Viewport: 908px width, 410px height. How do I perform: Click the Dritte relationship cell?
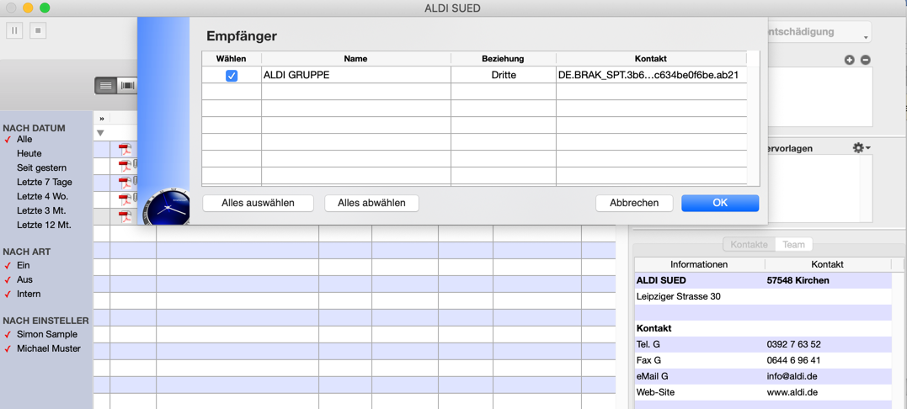tap(503, 75)
